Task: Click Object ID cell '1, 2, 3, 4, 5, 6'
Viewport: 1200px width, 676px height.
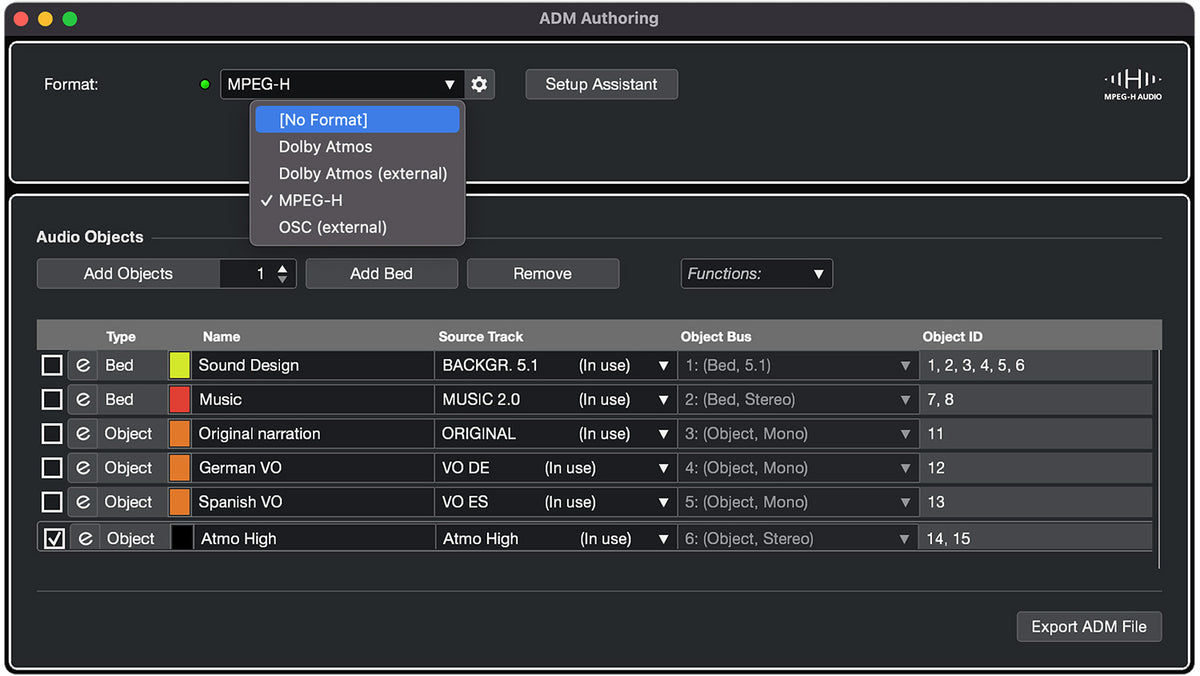Action: tap(1036, 366)
